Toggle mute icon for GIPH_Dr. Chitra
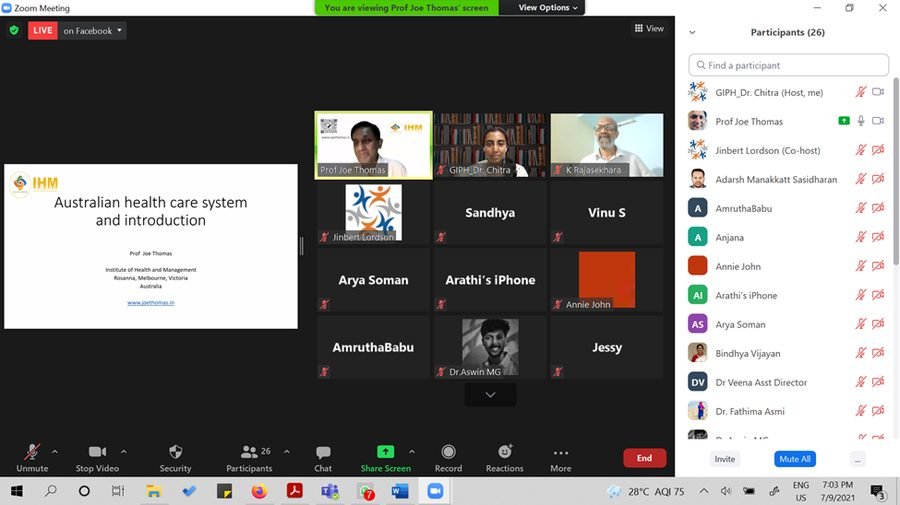Screen dimensions: 900x505 [860, 92]
